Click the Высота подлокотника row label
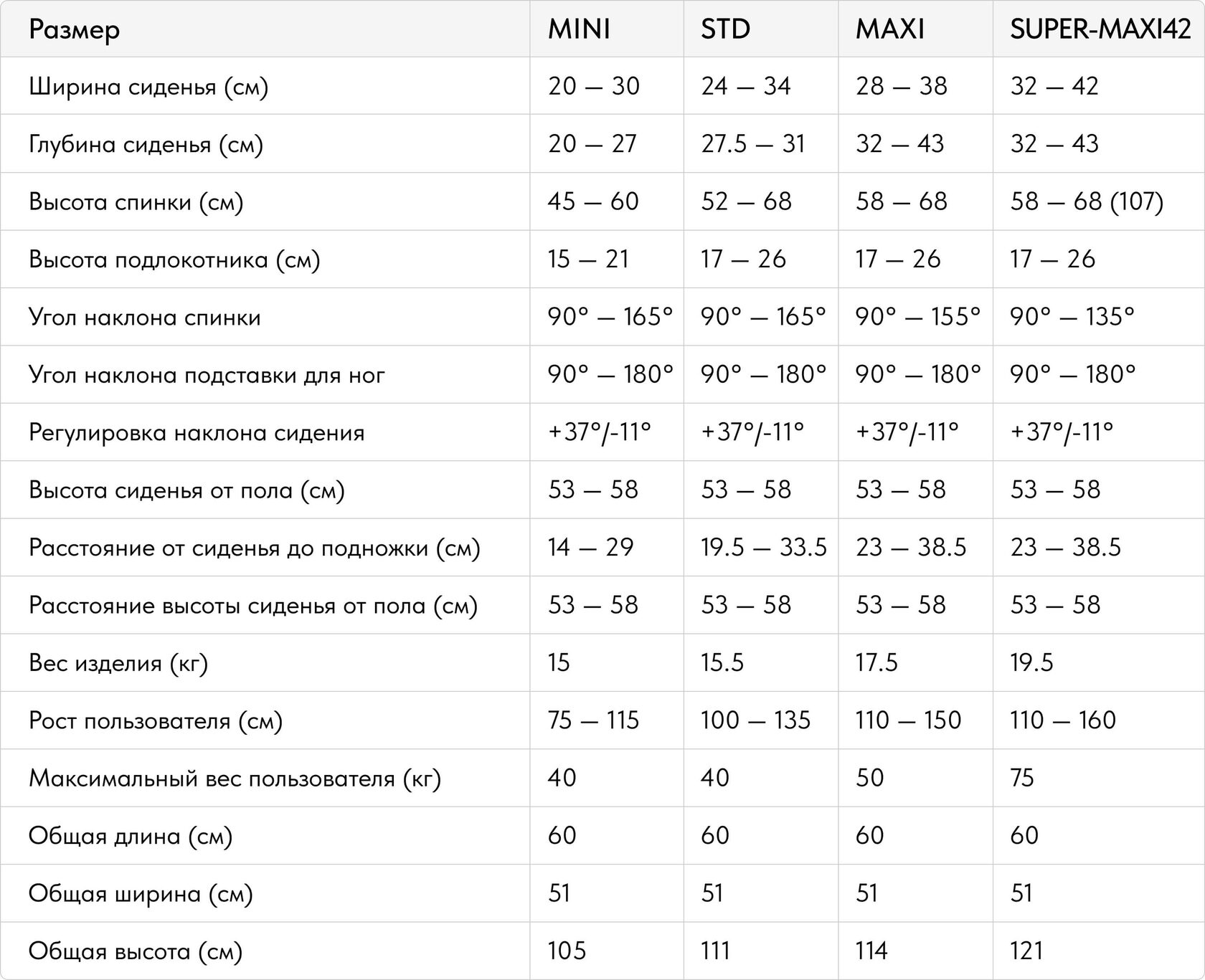Viewport: 1205px width, 980px height. [174, 260]
